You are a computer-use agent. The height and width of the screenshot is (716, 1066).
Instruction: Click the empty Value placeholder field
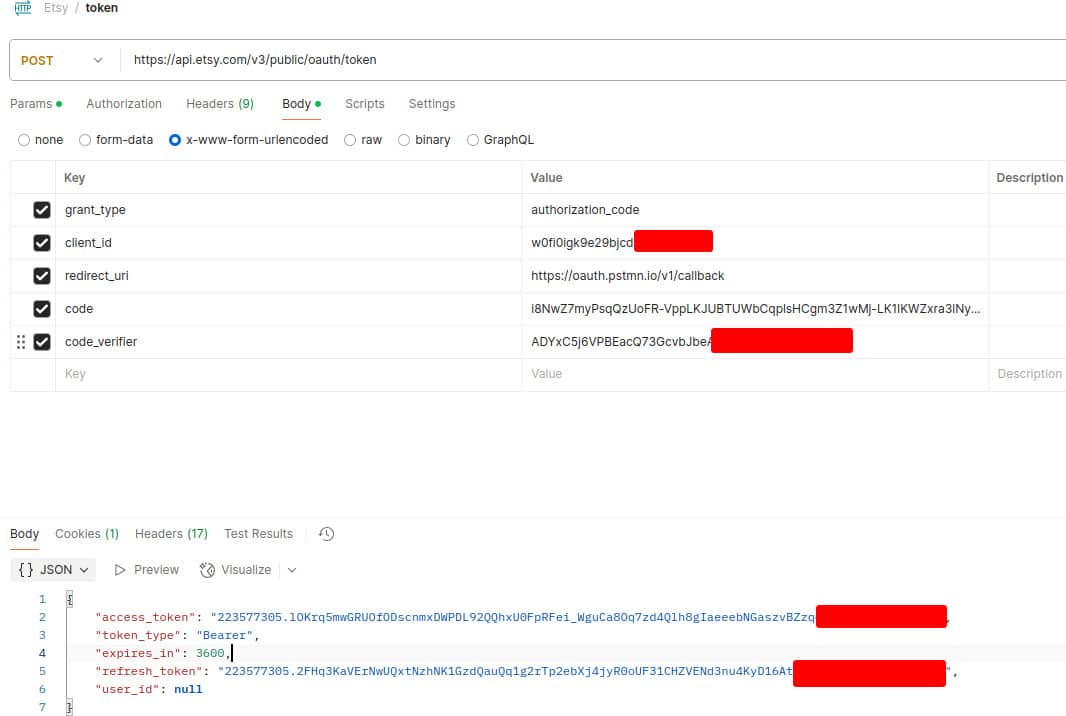(x=755, y=375)
